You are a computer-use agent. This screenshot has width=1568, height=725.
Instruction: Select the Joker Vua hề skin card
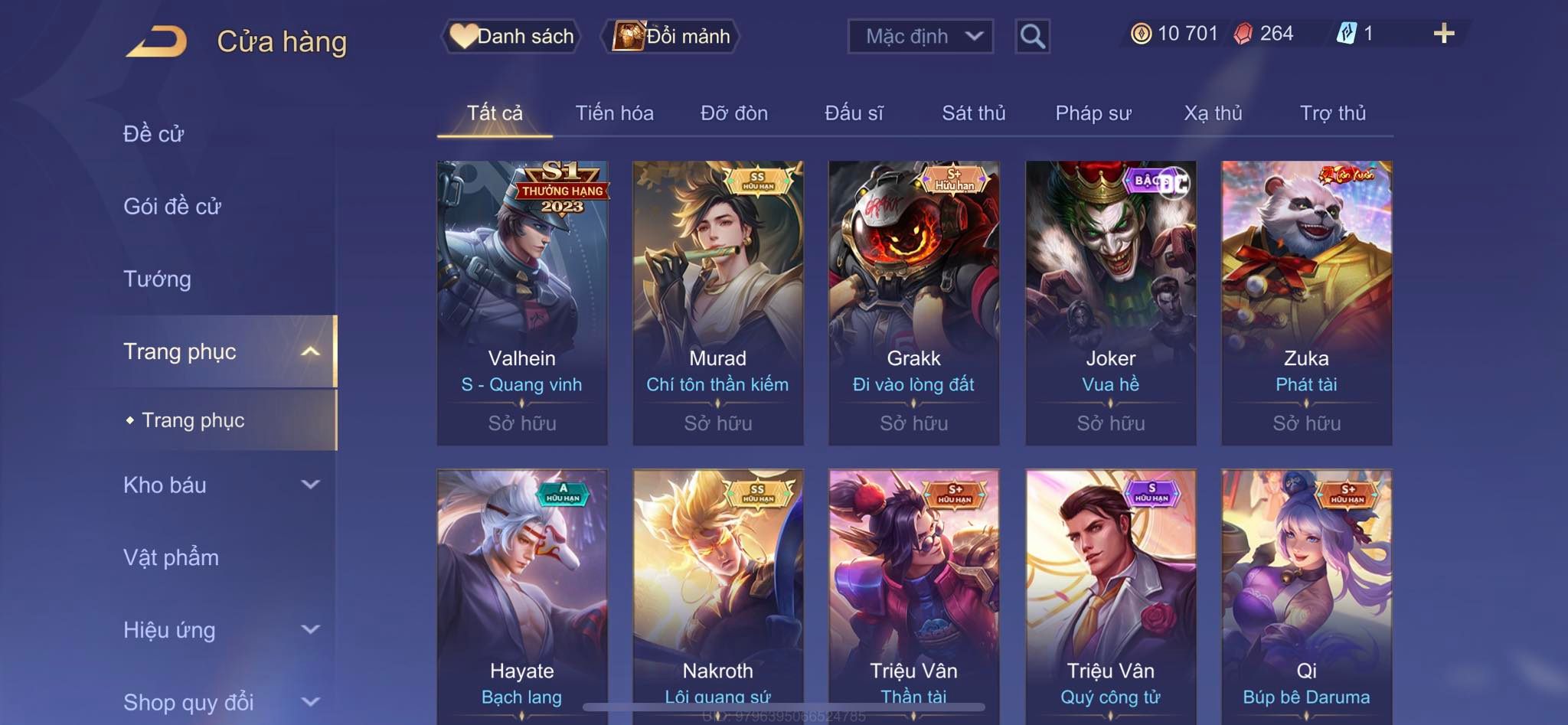click(x=1110, y=302)
